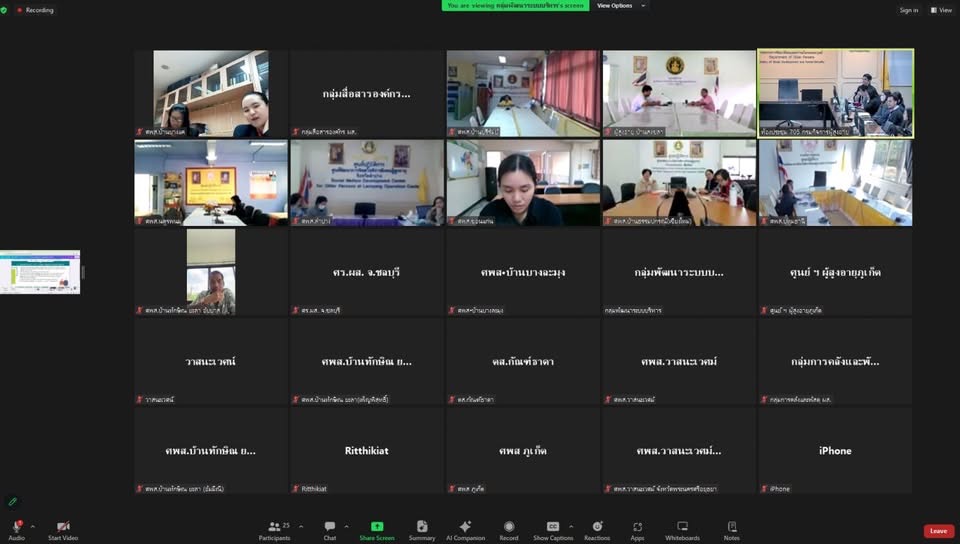Unmute the microphone with the Audio button
Image resolution: width=960 pixels, height=544 pixels.
(16, 529)
